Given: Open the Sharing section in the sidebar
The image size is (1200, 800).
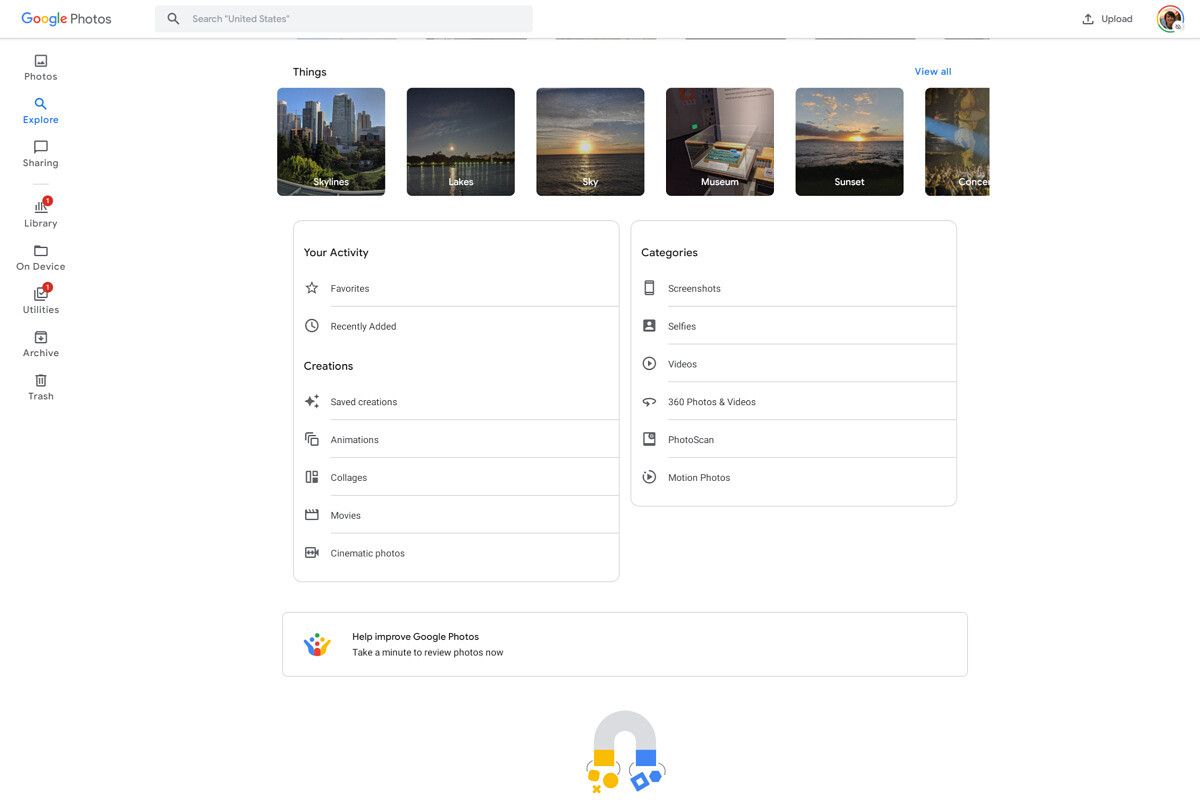Looking at the screenshot, I should click(x=40, y=155).
